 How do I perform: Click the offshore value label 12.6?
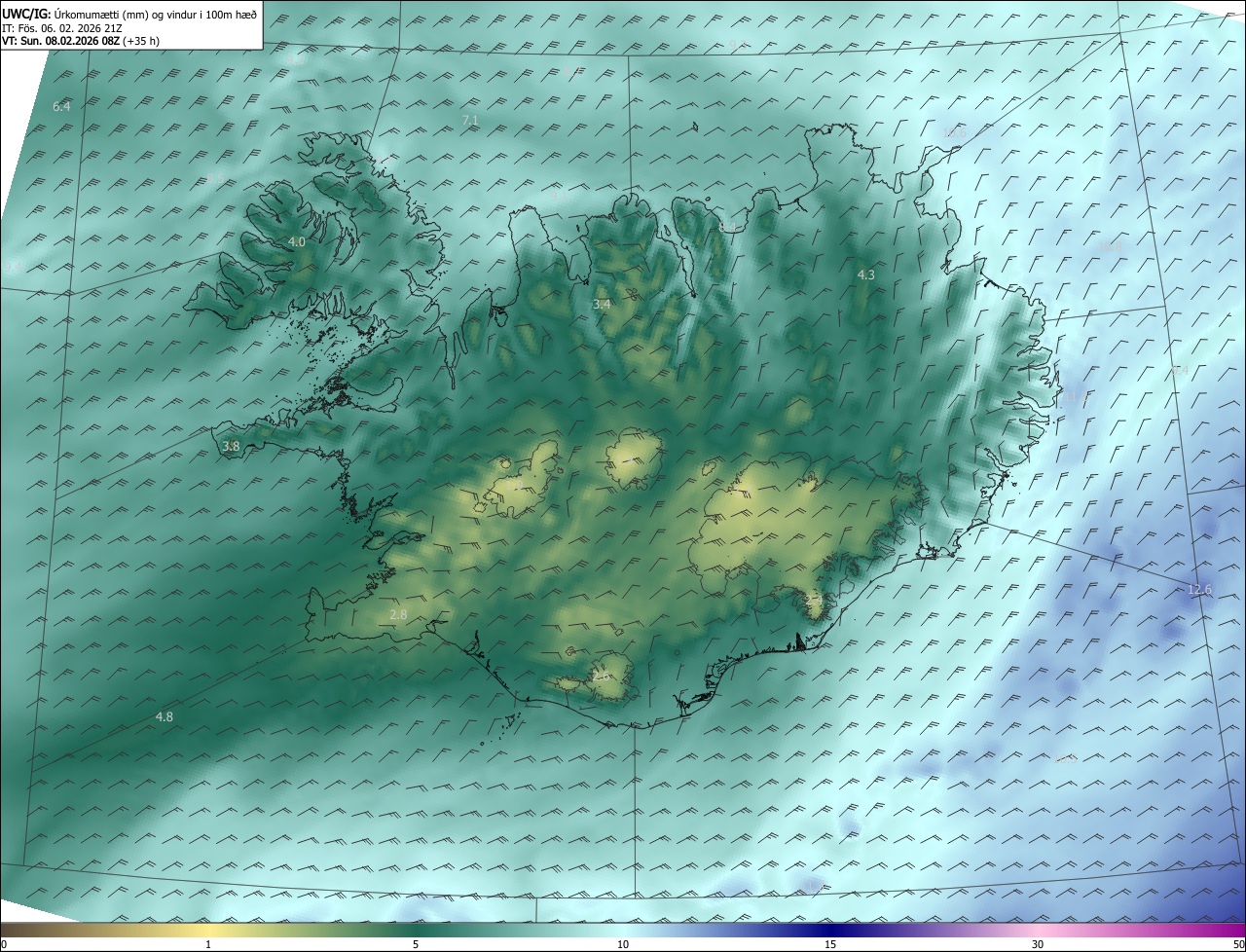(1200, 590)
